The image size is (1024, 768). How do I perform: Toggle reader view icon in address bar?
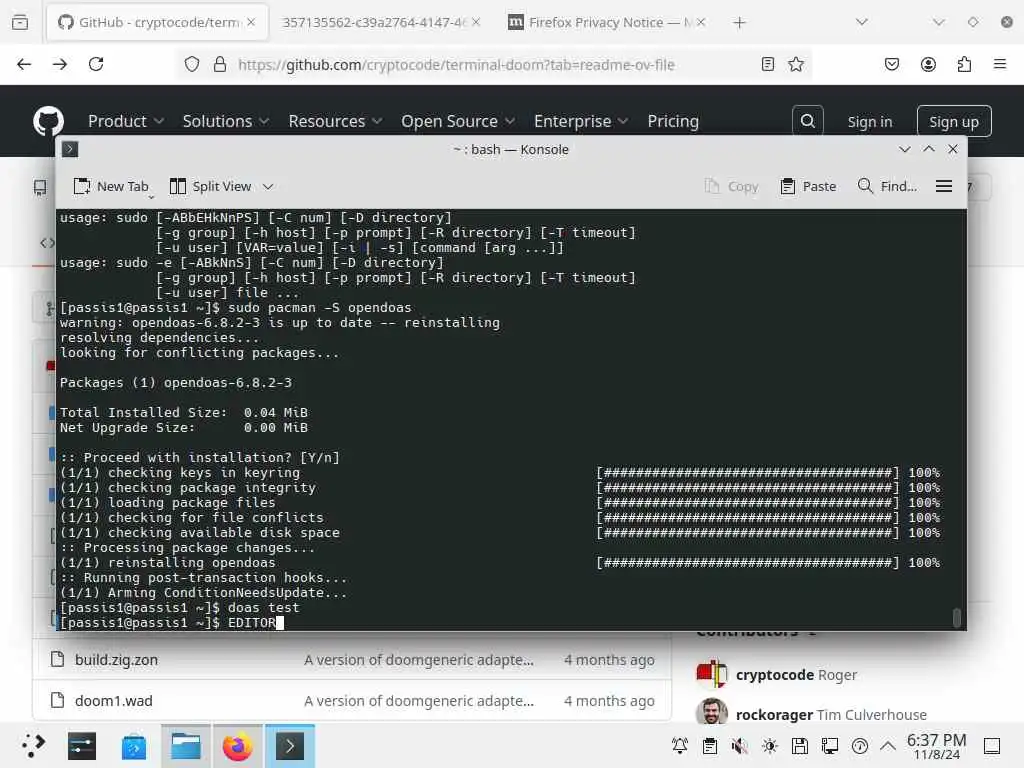pos(767,64)
